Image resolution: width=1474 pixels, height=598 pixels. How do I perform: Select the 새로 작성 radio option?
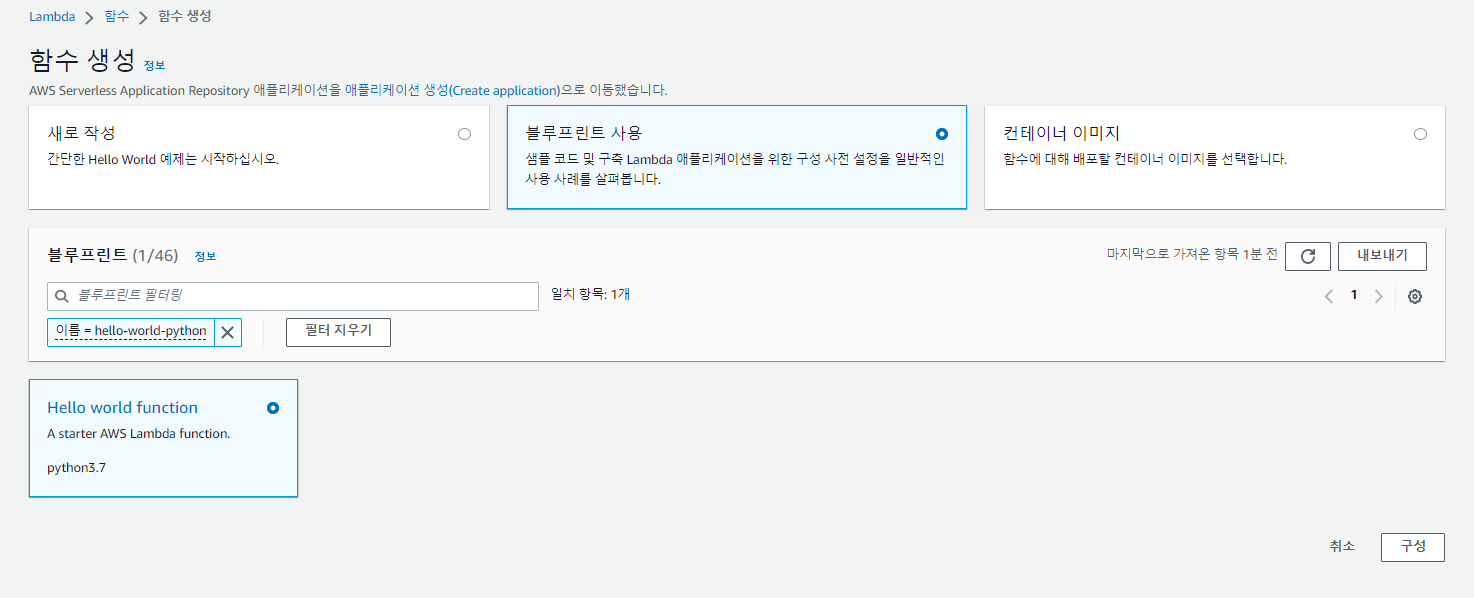click(x=464, y=134)
